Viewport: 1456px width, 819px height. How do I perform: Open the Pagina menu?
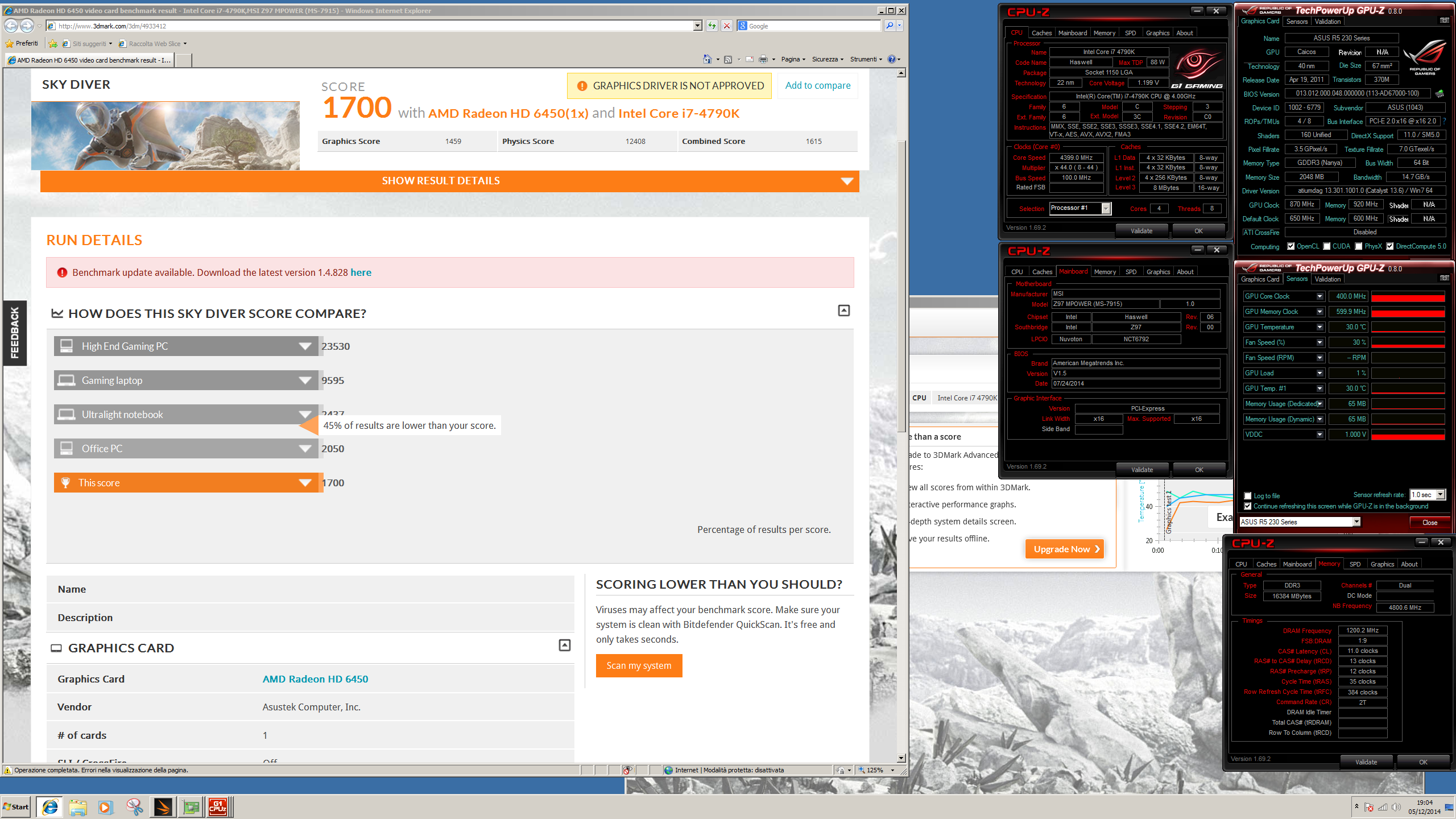(793, 59)
